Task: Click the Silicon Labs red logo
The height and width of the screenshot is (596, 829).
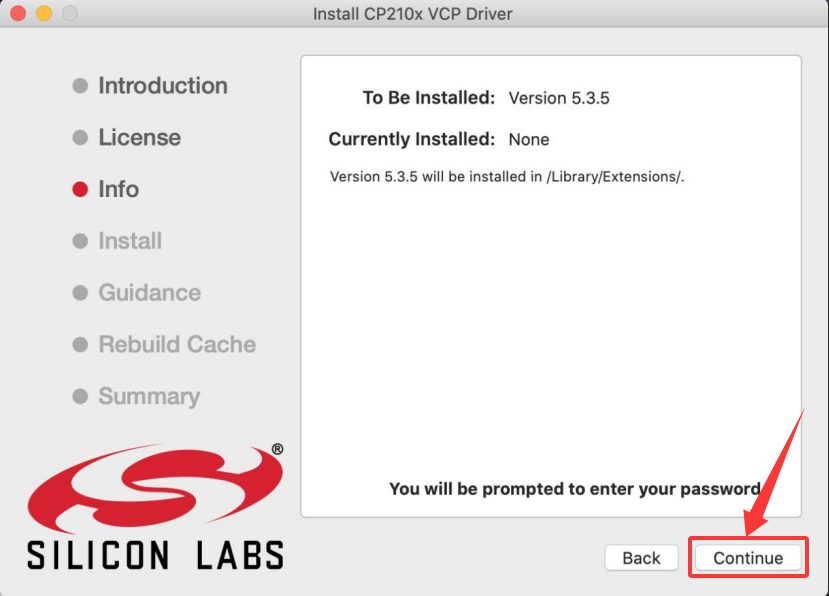Action: [x=155, y=488]
